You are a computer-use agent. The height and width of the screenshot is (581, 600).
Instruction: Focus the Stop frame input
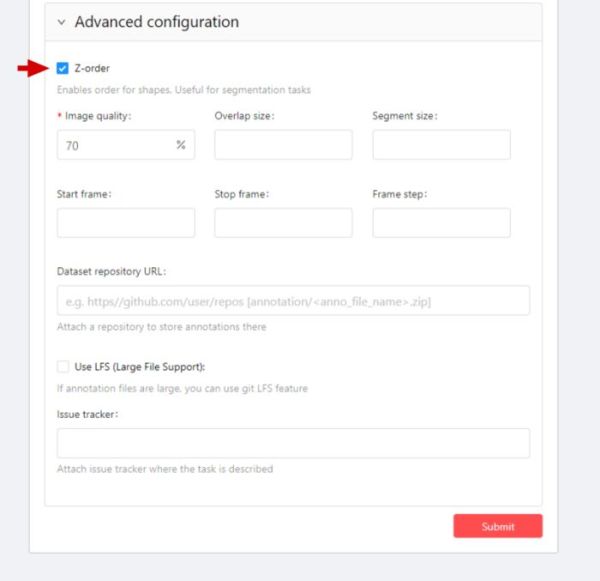coord(283,223)
